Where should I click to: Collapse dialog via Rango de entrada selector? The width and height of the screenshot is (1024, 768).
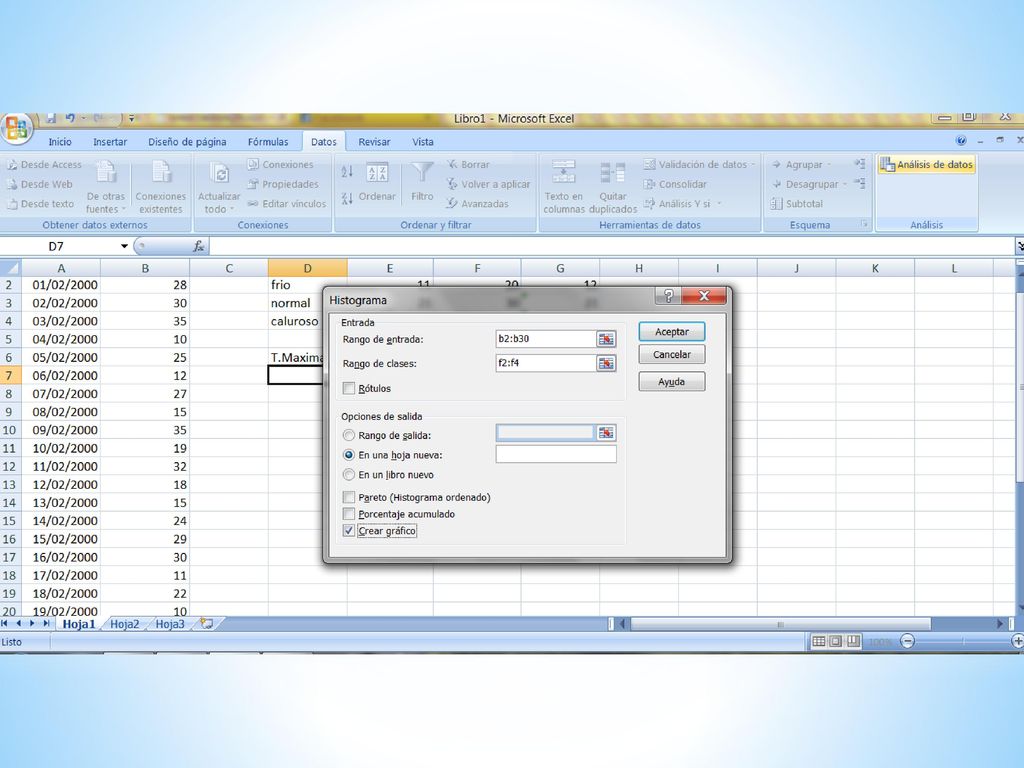(606, 339)
